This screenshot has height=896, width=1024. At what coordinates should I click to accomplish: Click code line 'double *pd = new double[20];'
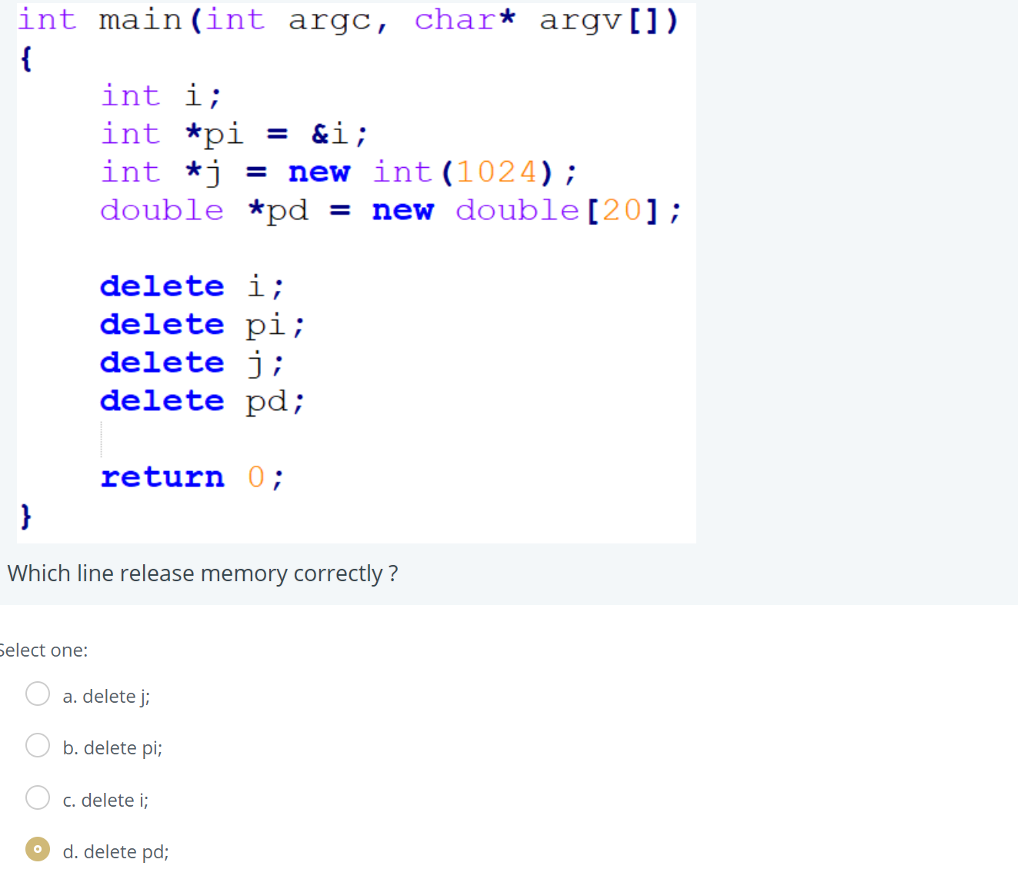tap(391, 210)
